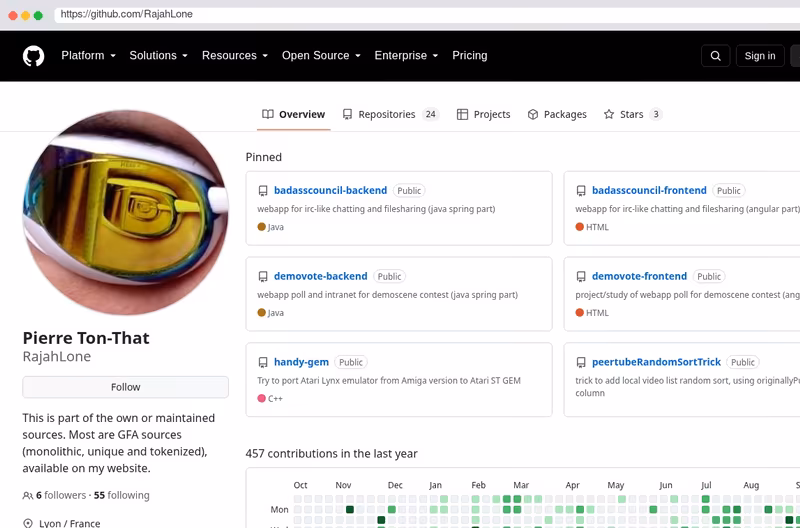
Task: Open demovote-backend repository link
Action: tap(320, 276)
